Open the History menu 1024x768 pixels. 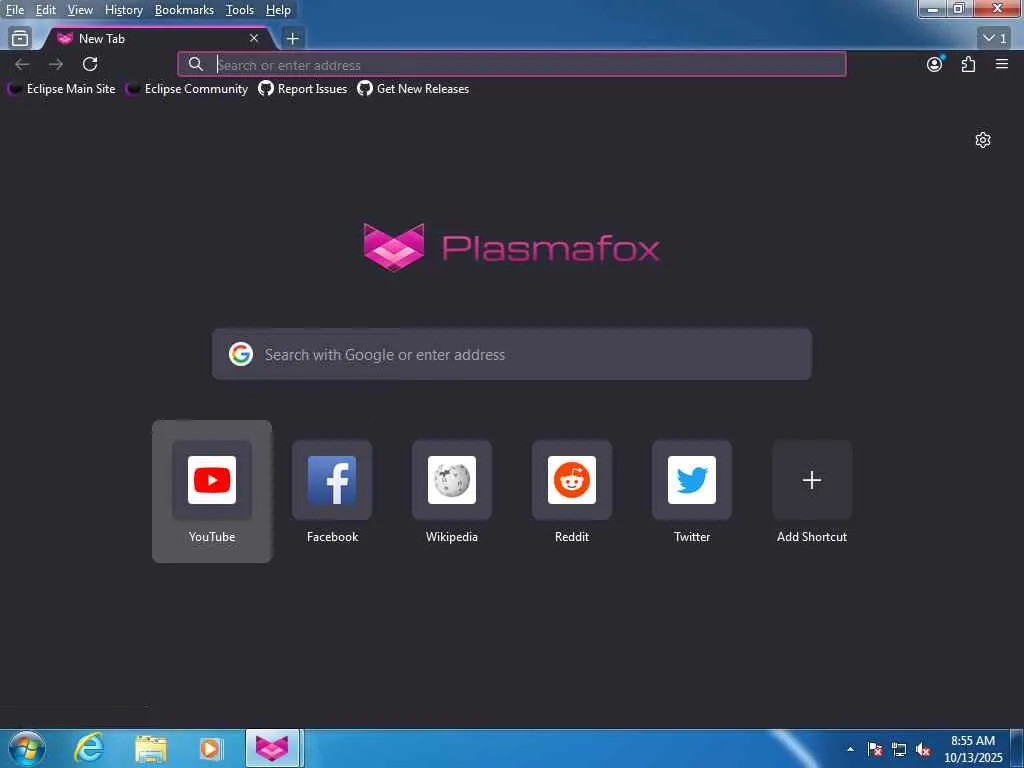point(123,10)
